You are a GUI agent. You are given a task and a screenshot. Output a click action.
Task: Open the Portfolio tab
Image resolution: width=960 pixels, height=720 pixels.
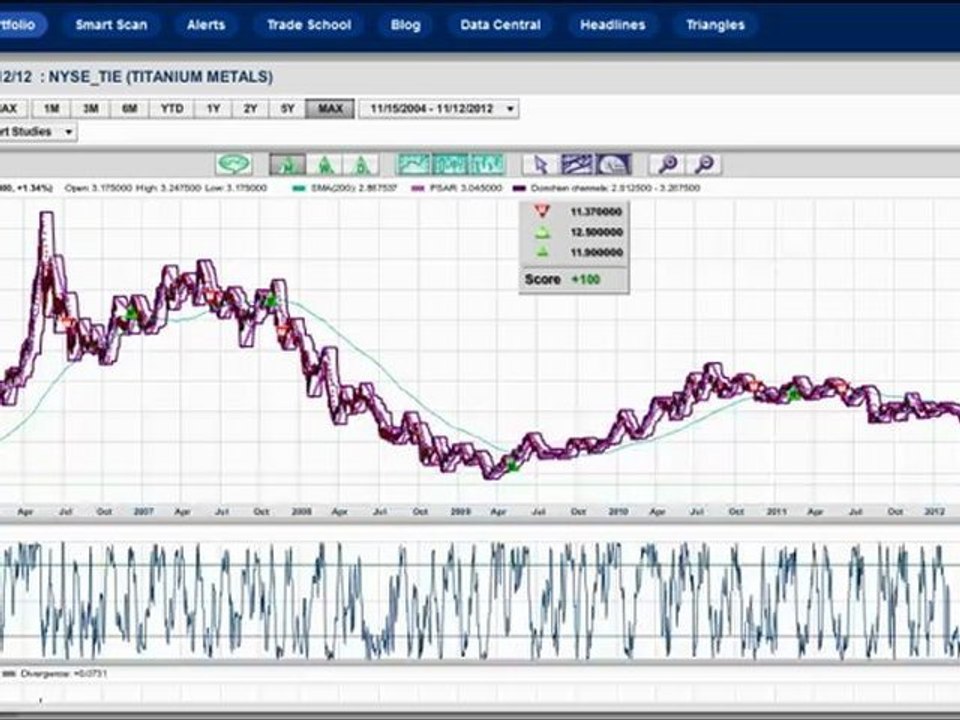(22, 25)
